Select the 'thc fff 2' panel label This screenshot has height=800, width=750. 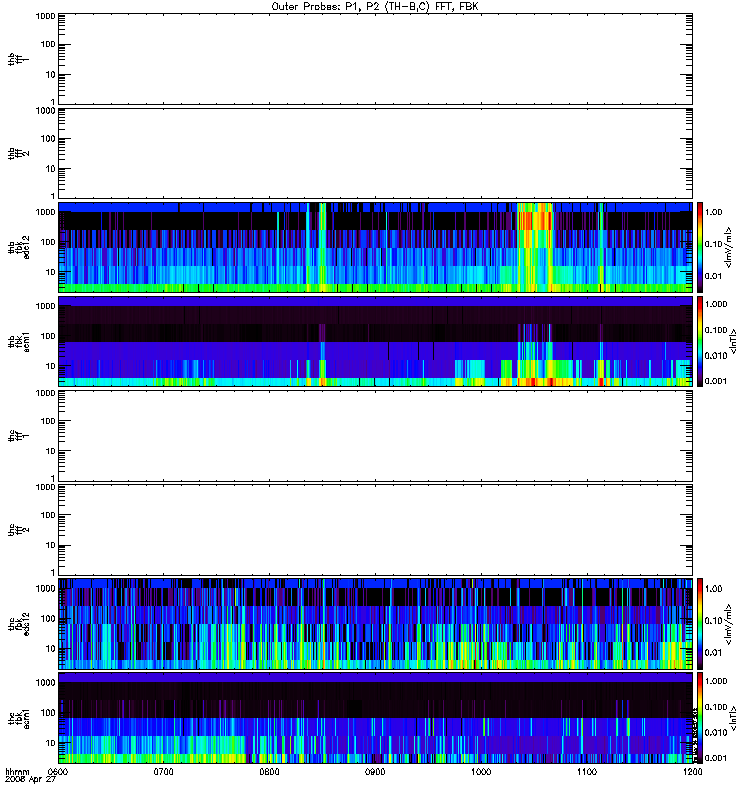(18, 530)
